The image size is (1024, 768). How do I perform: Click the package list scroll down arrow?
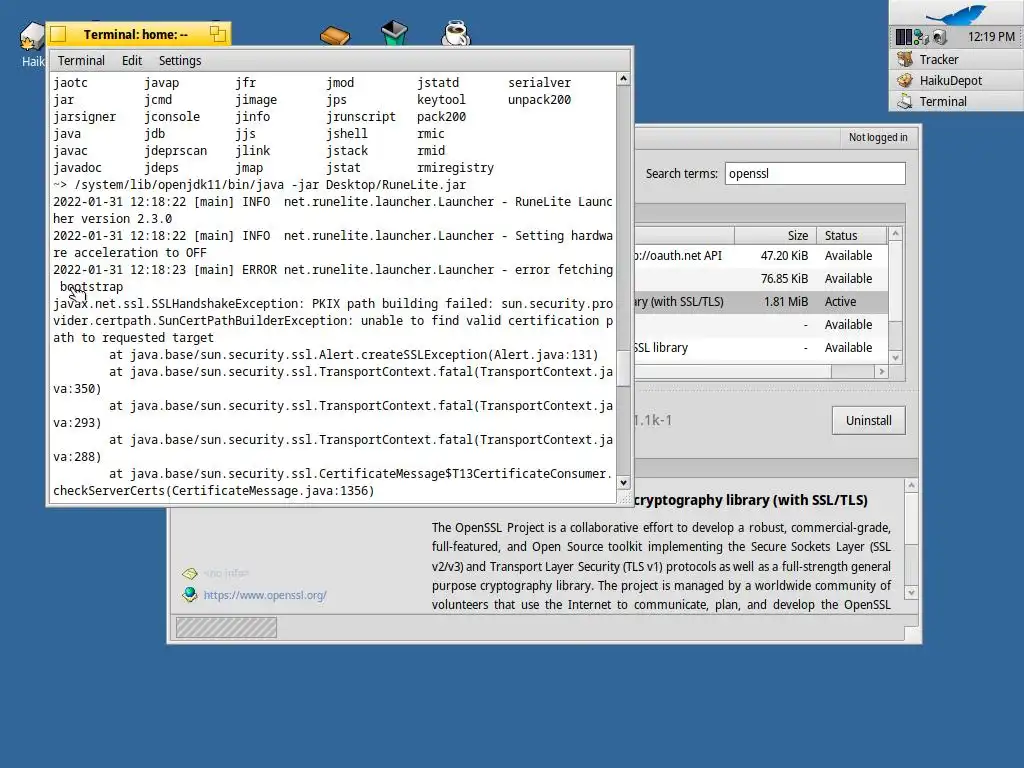[x=895, y=357]
